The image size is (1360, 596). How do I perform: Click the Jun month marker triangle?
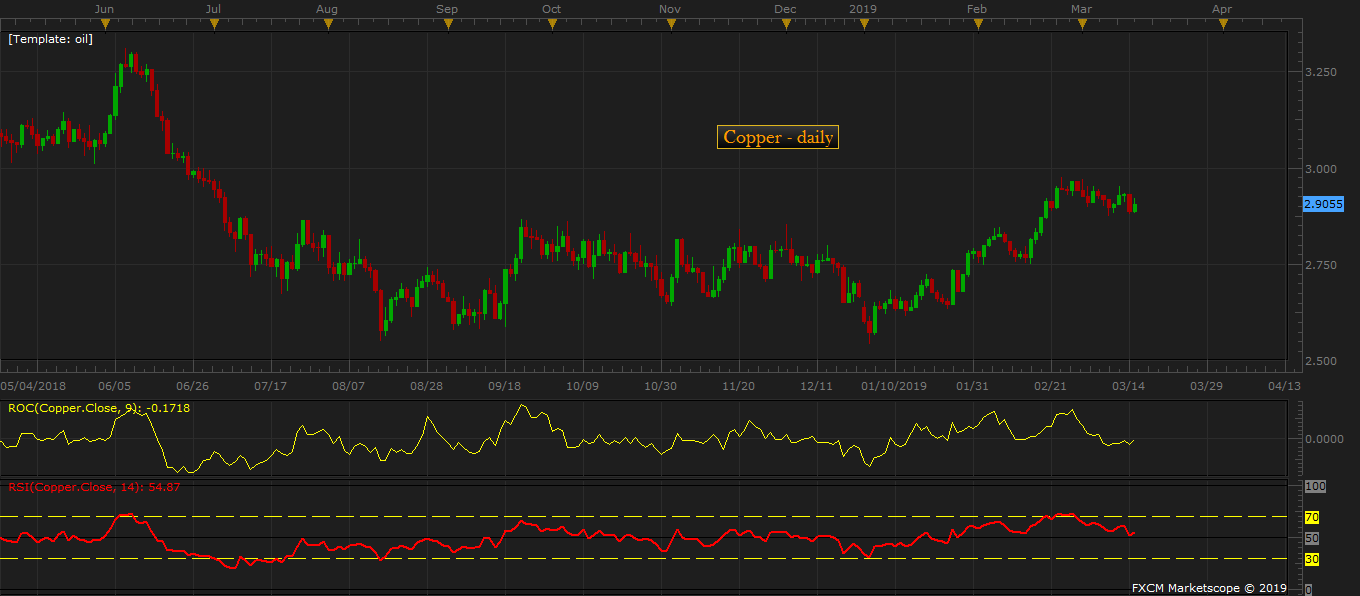point(105,25)
